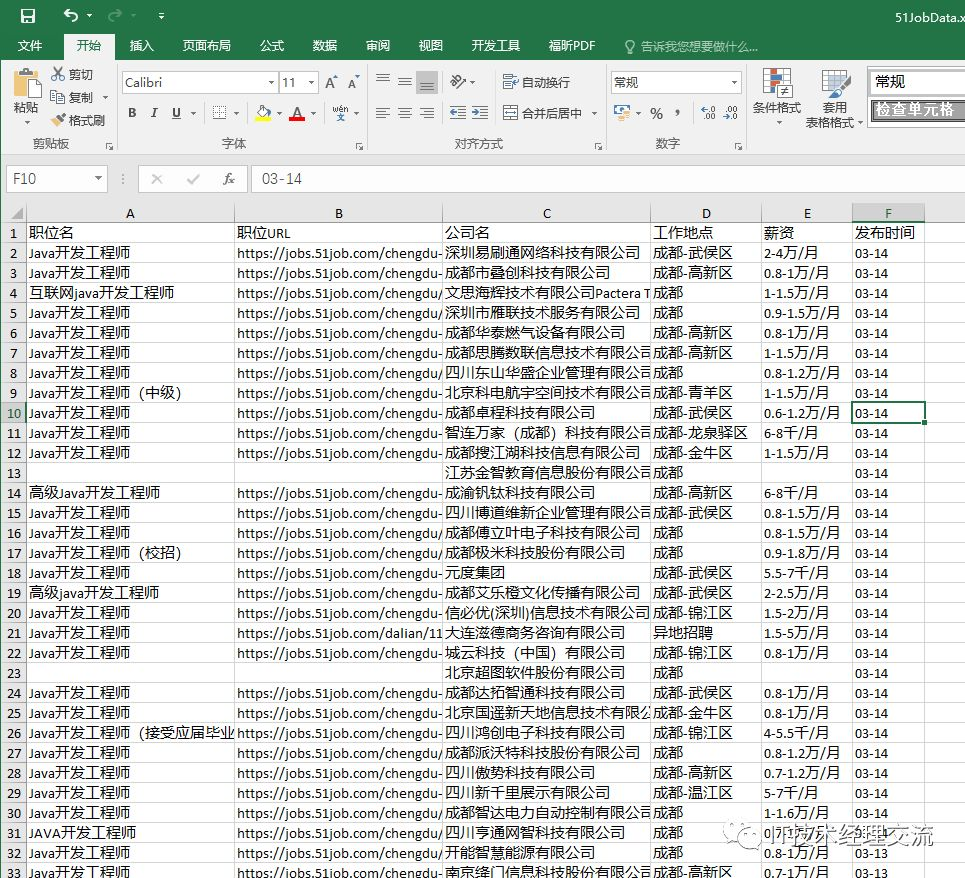Expand underline style dropdown arrow
965x878 pixels.
point(193,113)
